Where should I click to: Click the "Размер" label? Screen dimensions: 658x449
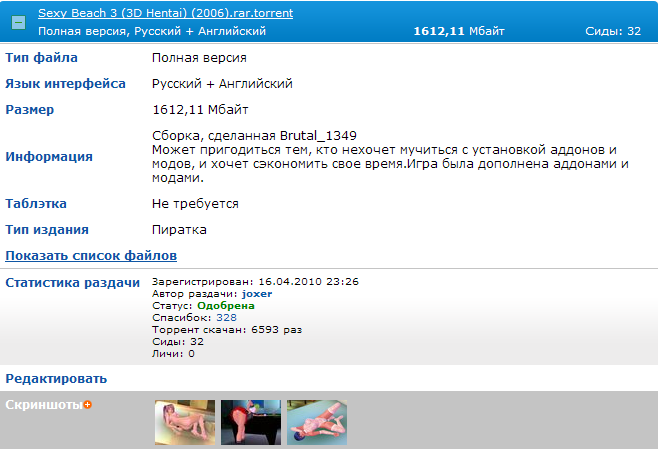coord(30,110)
